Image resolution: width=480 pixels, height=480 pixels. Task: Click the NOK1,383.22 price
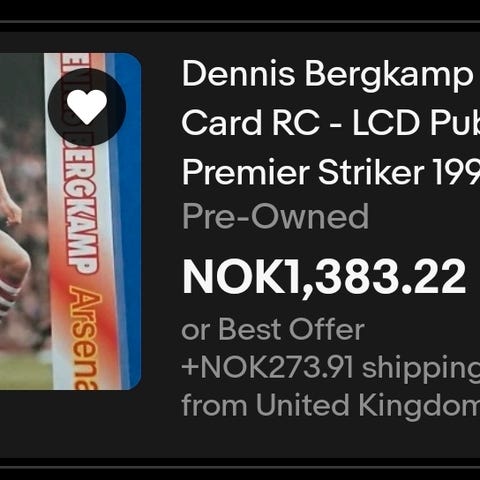[324, 277]
